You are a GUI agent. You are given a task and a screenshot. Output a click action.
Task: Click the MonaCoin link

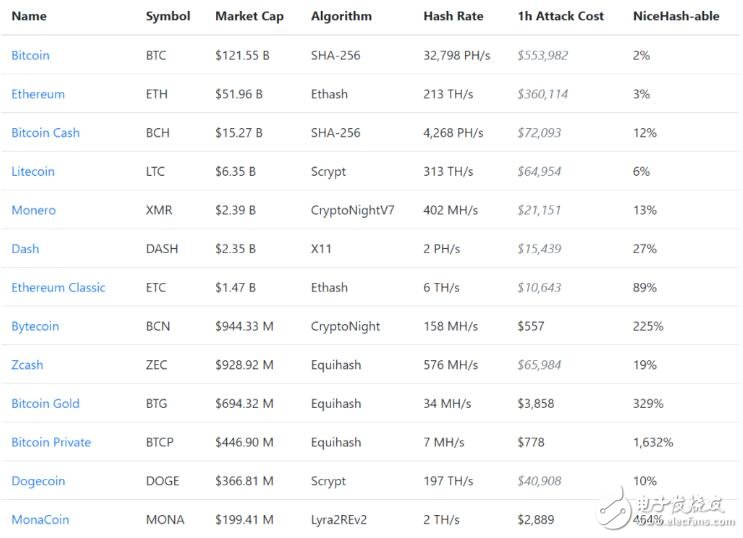tap(40, 520)
